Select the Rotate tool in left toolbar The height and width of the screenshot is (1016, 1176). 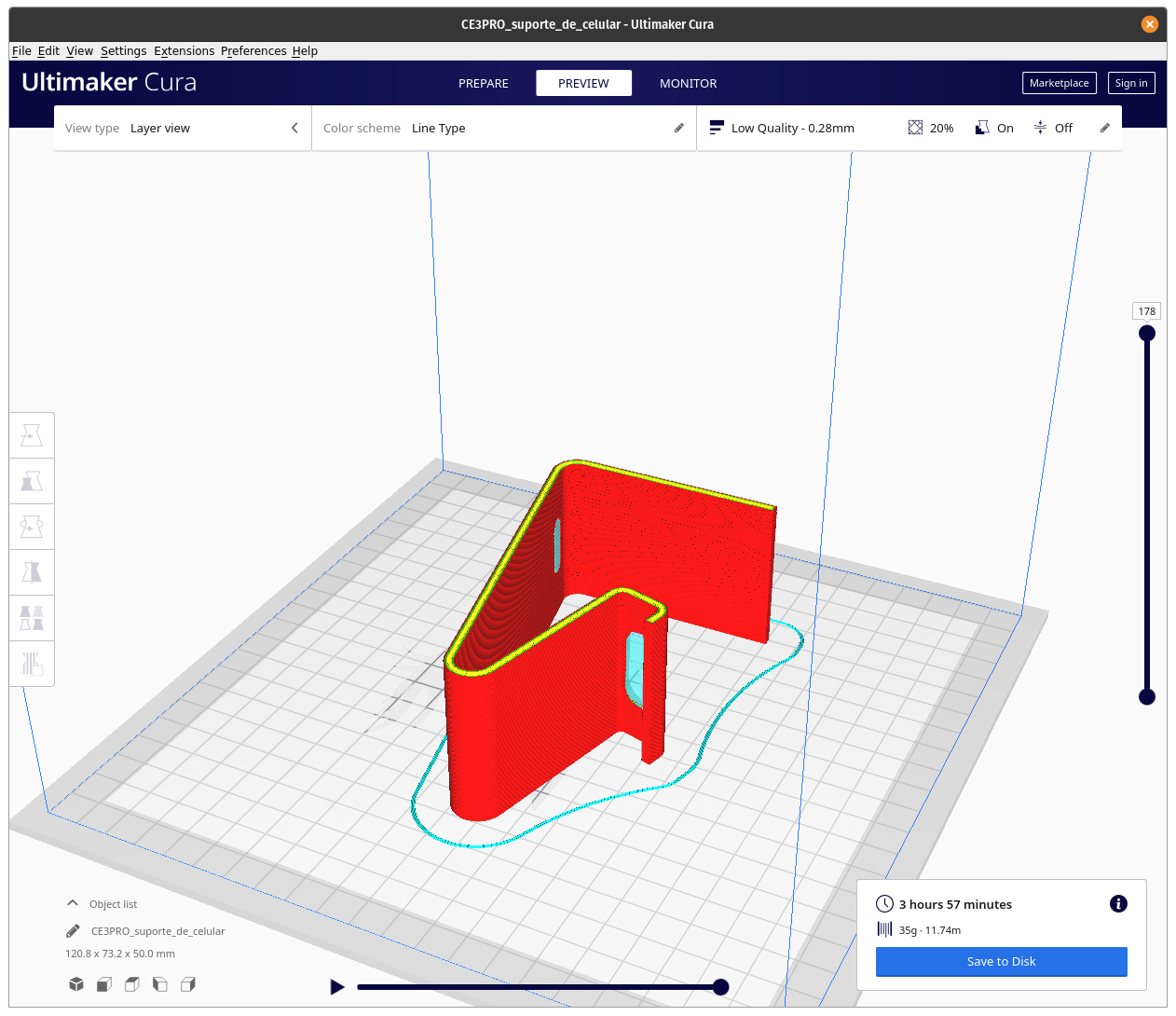[32, 527]
